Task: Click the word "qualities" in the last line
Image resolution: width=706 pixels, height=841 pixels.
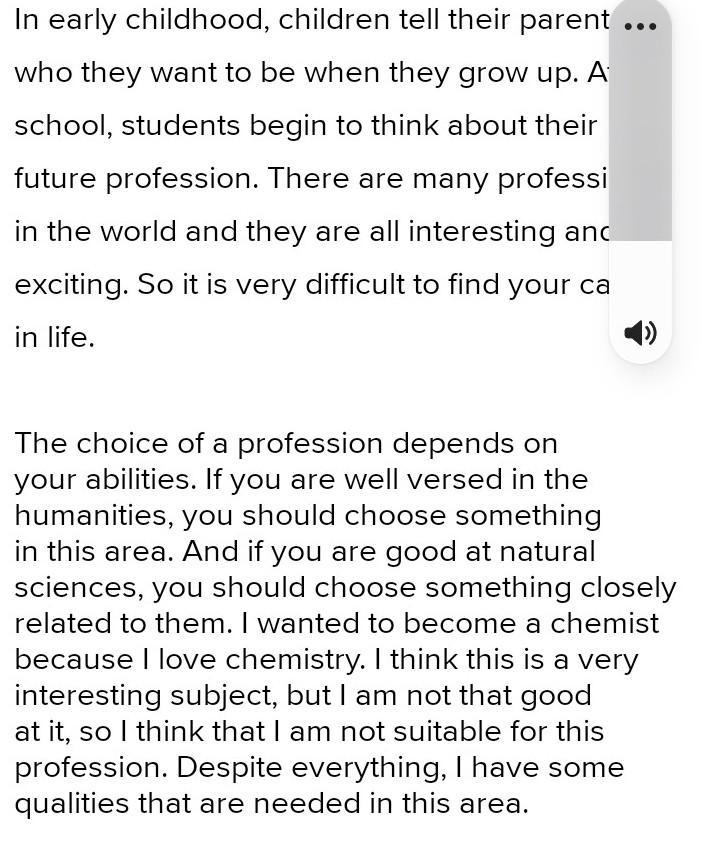Action: click(72, 805)
